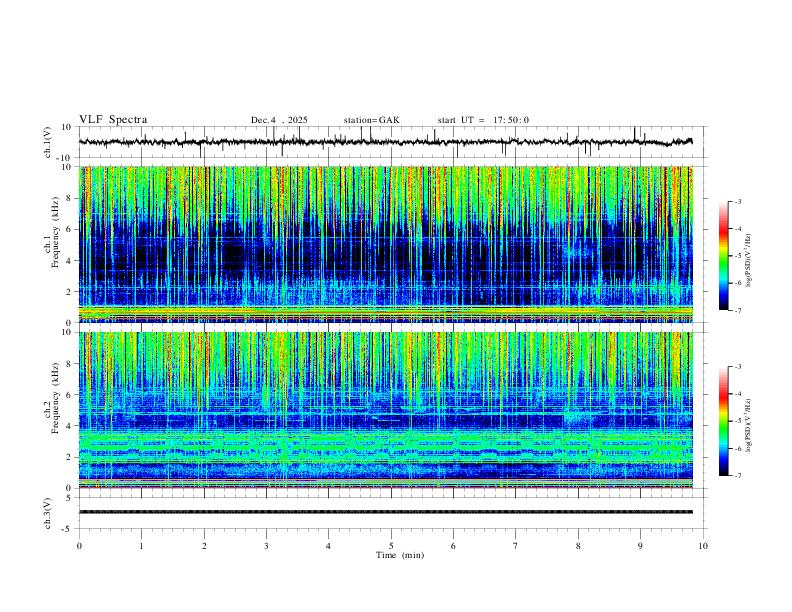Click the time axis tick label '0'
The image size is (792, 612).
tap(79, 546)
